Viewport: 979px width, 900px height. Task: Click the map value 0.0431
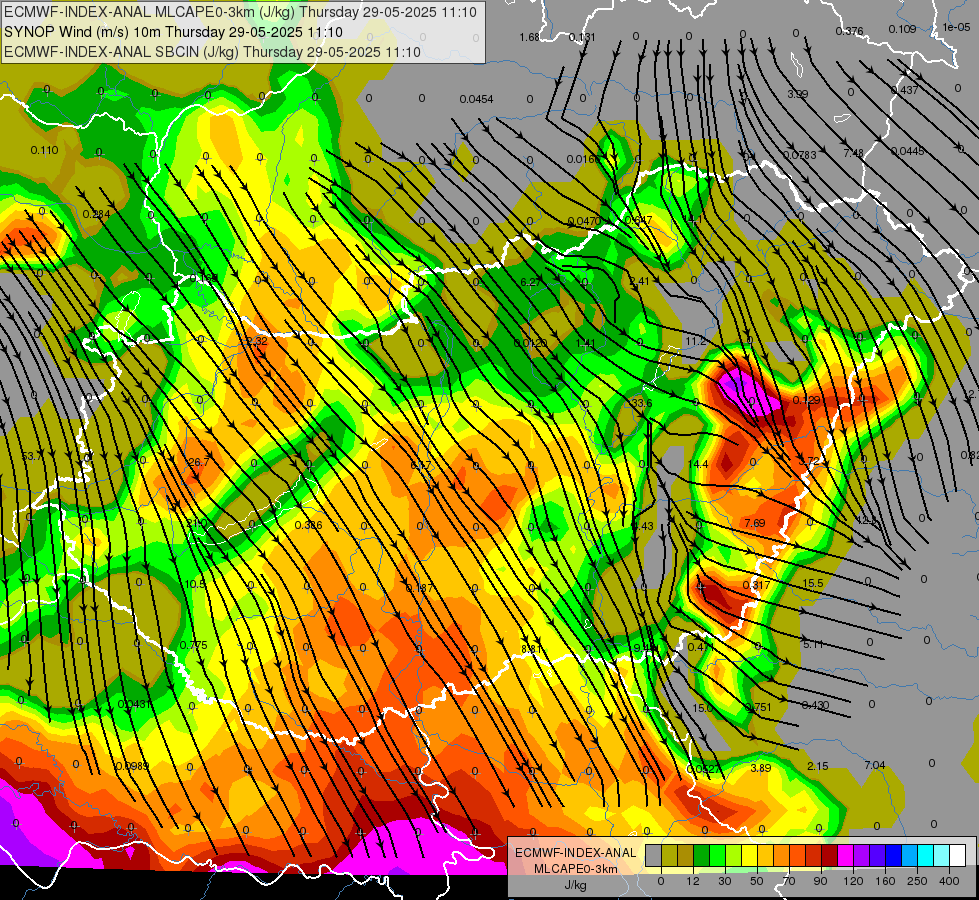coord(134,704)
